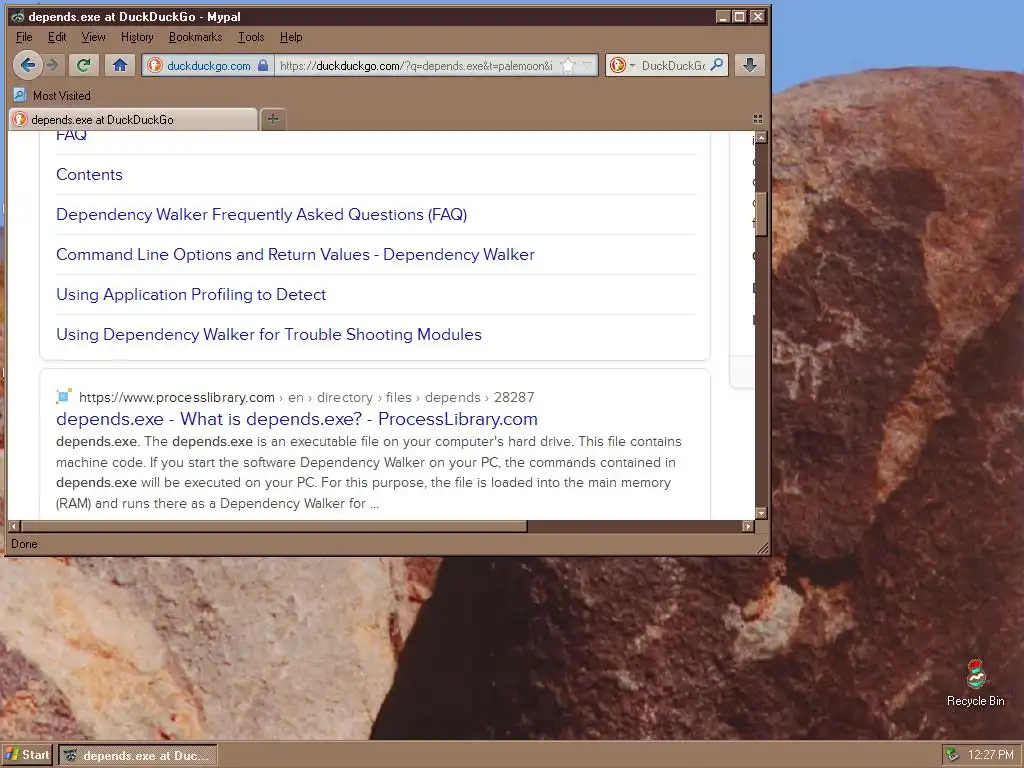Select the 'depends.exe at DuckDuckGo' tab

point(134,120)
